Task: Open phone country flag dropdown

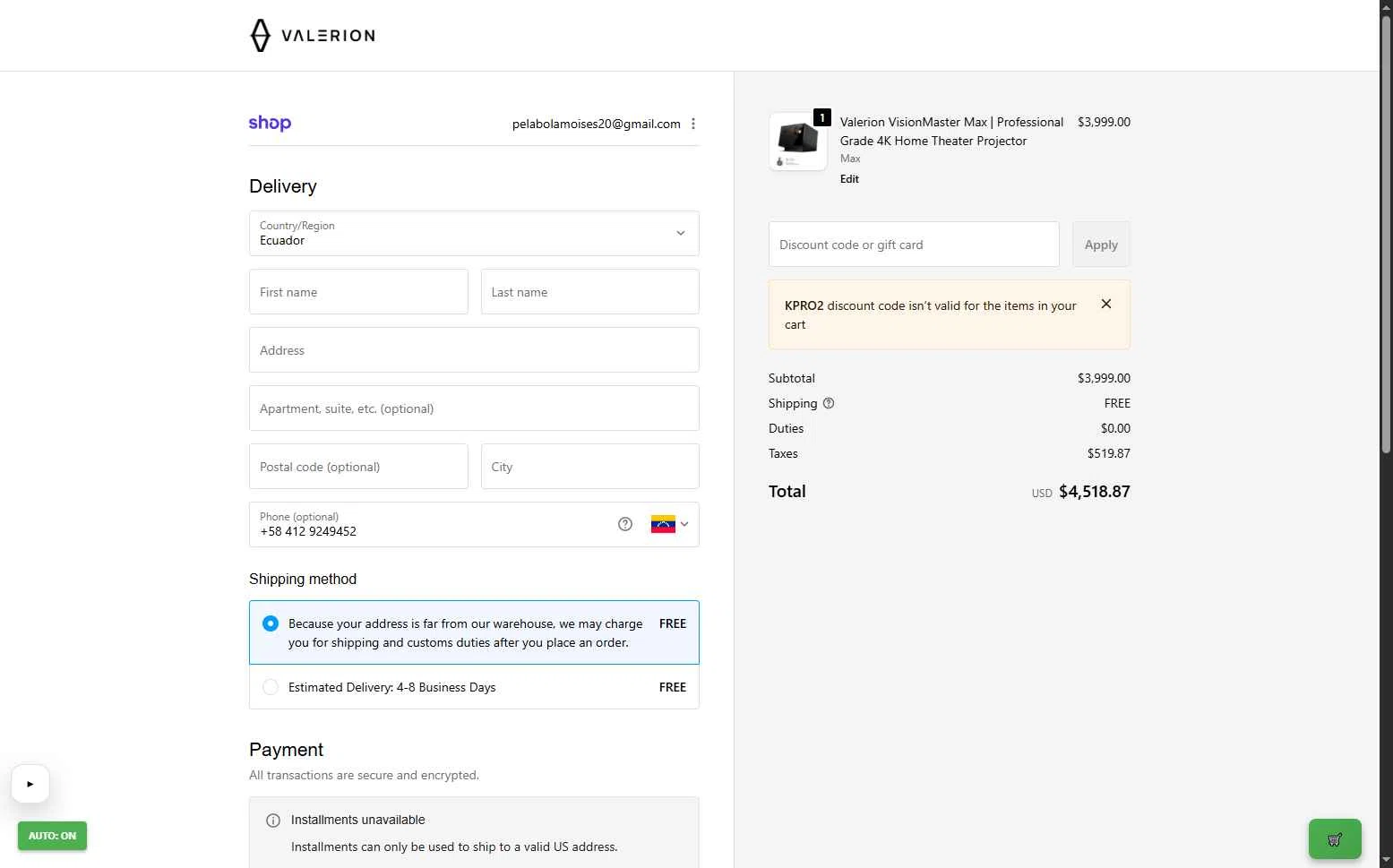Action: 669,524
